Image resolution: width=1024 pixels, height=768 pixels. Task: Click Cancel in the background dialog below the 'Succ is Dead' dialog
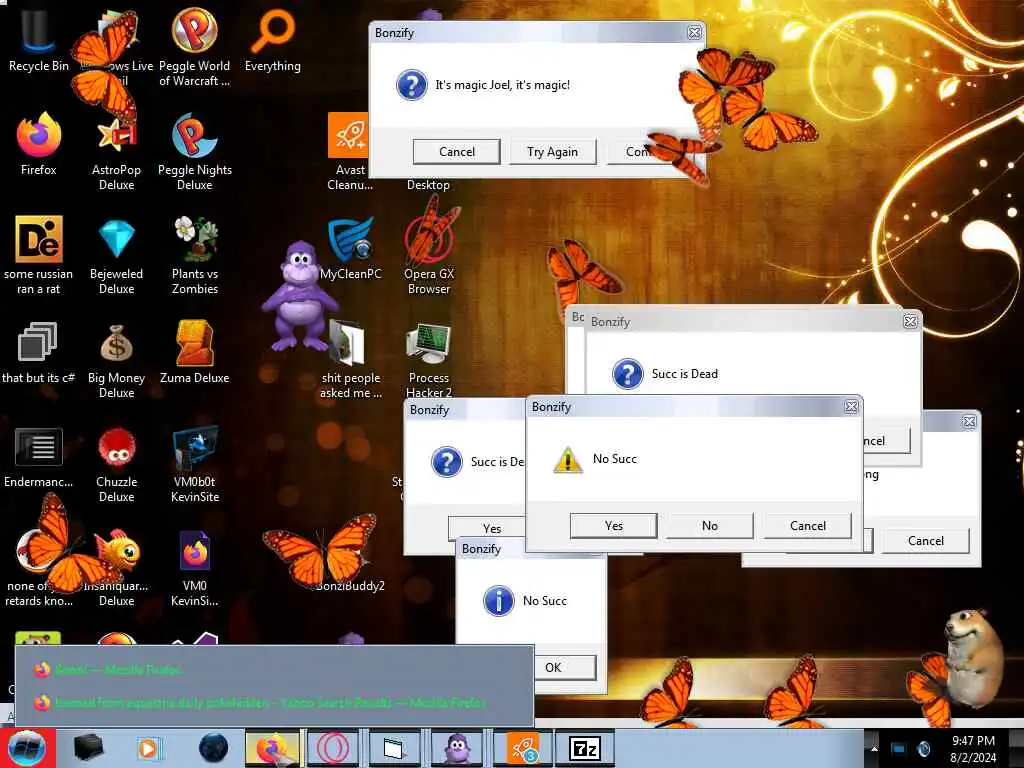[x=925, y=541]
